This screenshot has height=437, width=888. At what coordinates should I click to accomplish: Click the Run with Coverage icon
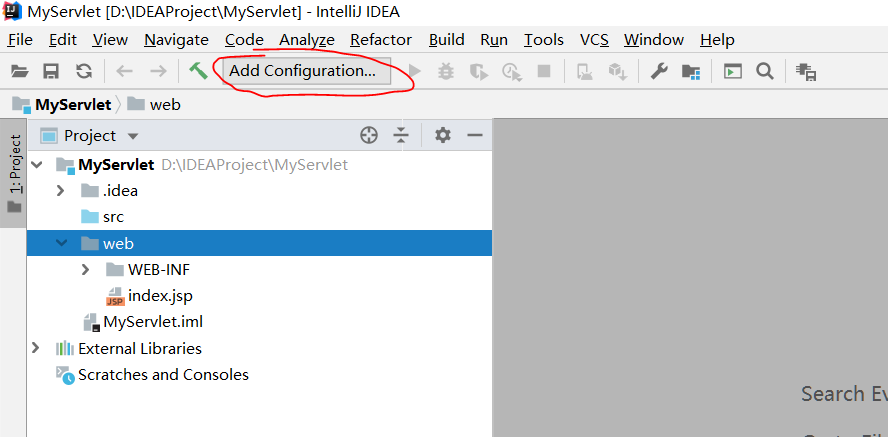click(x=479, y=71)
